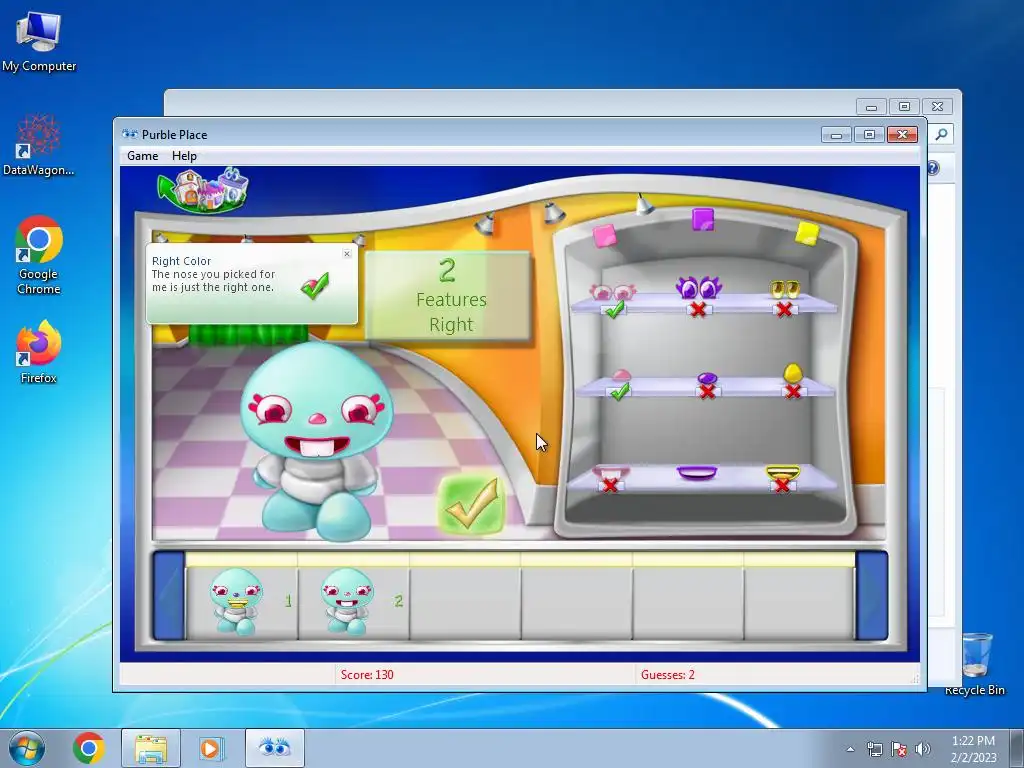Open the volume tray icon

click(x=923, y=749)
